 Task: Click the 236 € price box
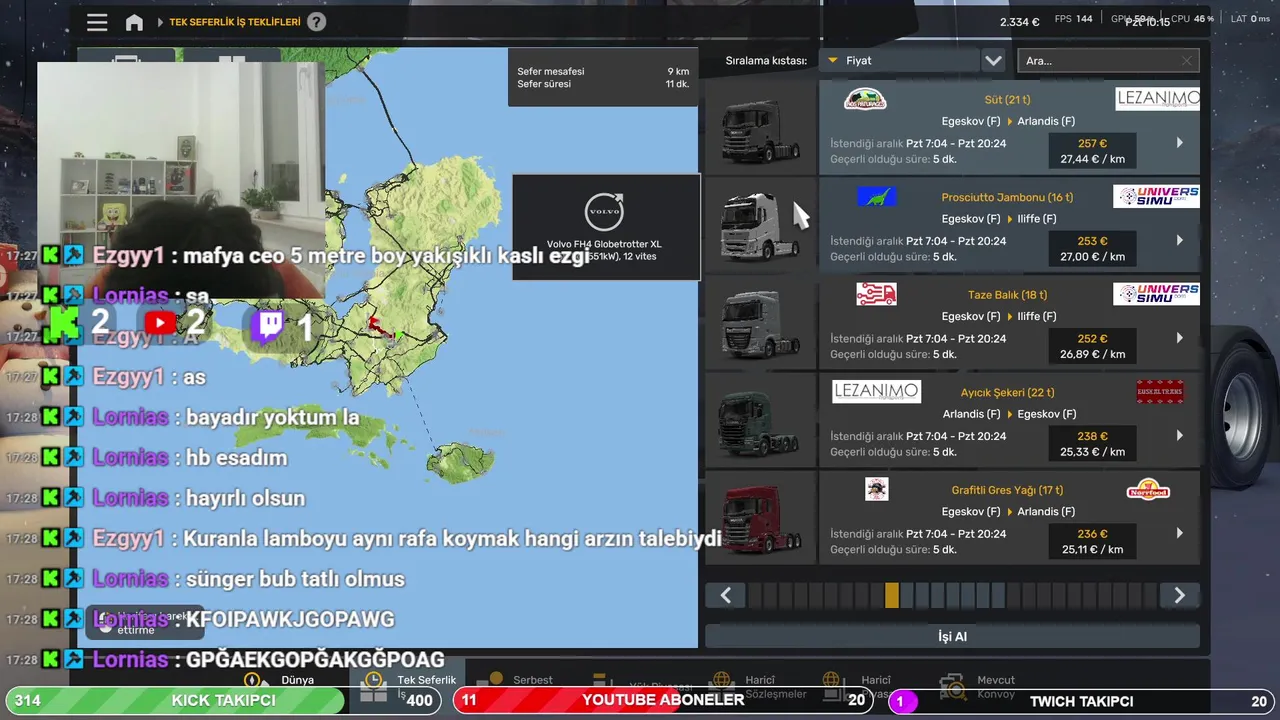(1092, 541)
